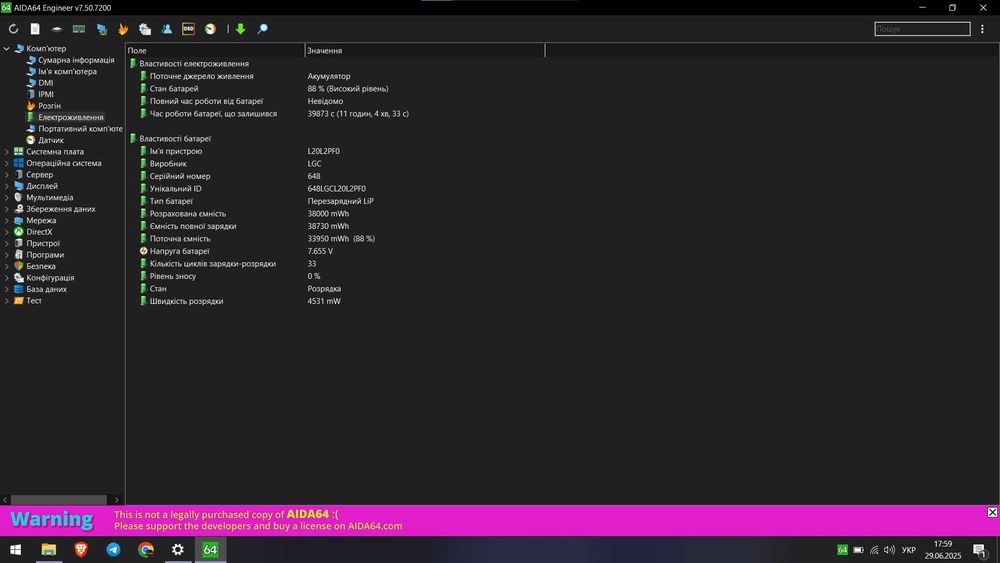The height and width of the screenshot is (563, 1000).
Task: Click the tree scrollbar right arrow
Action: pyautogui.click(x=116, y=500)
